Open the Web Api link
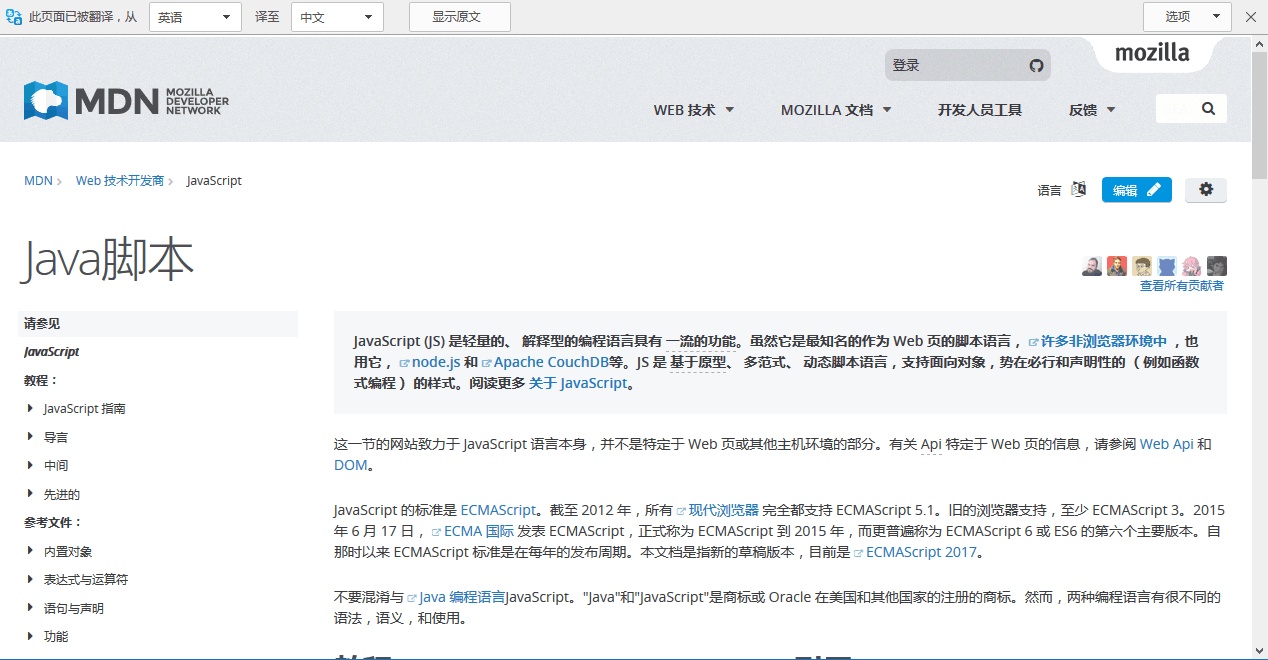Image resolution: width=1268 pixels, height=660 pixels. pyautogui.click(x=1167, y=444)
